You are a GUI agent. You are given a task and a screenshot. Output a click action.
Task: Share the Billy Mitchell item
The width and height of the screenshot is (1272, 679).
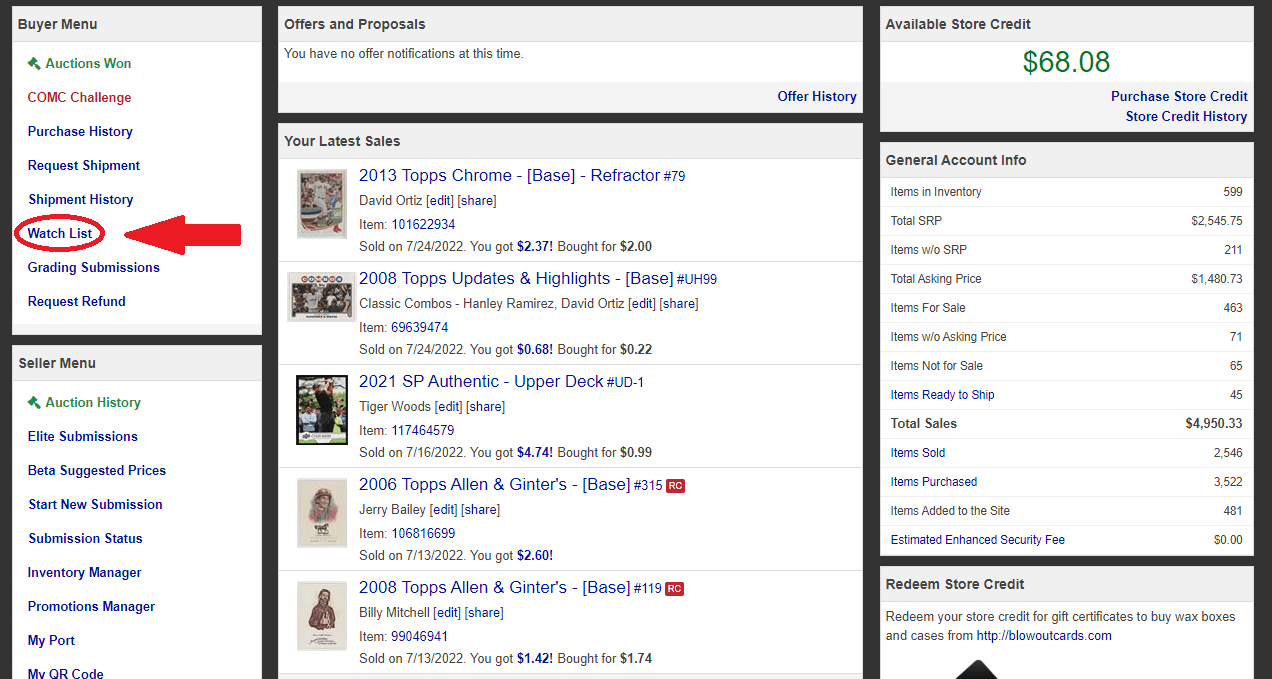484,612
